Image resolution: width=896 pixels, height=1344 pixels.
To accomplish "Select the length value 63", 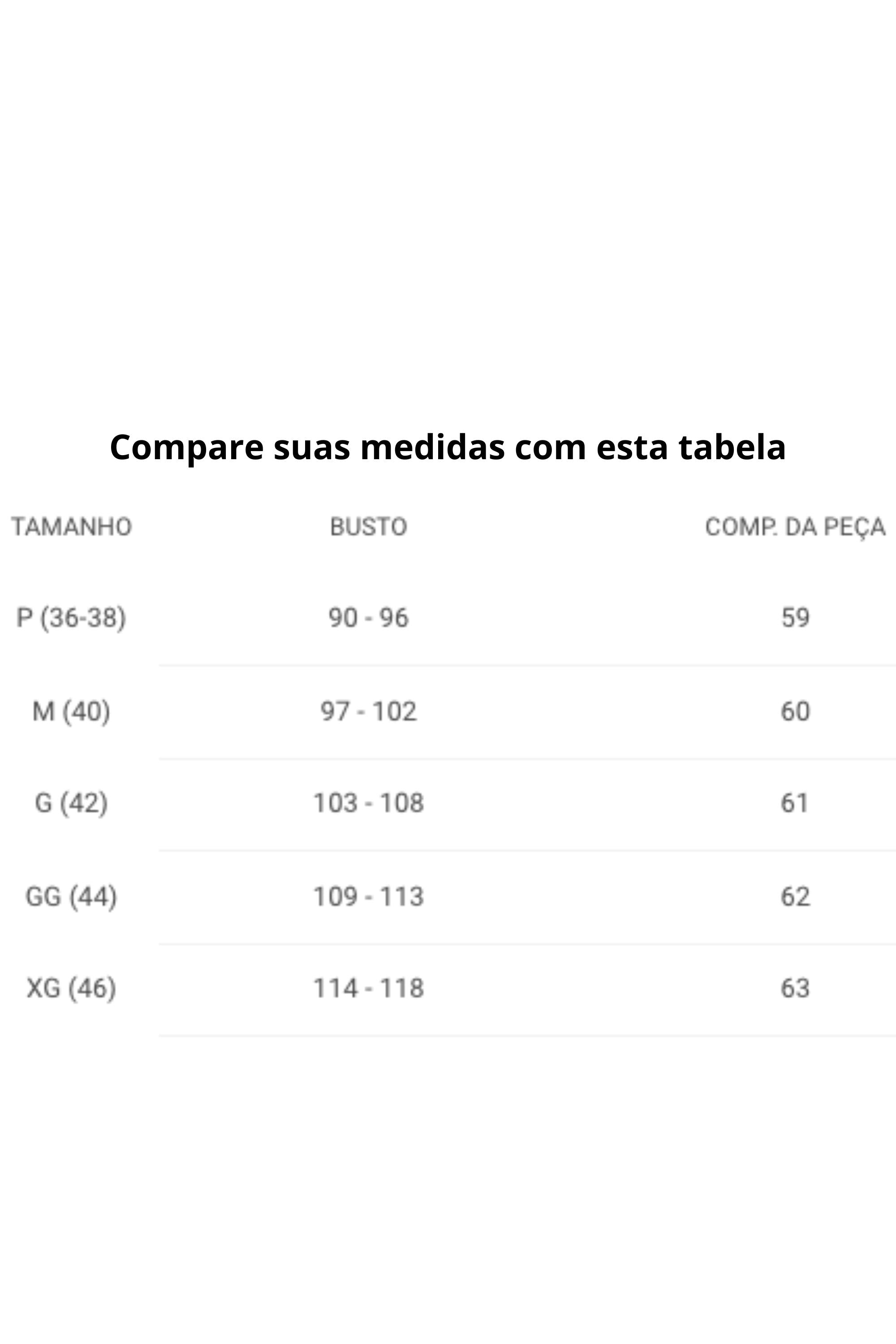I will point(795,988).
